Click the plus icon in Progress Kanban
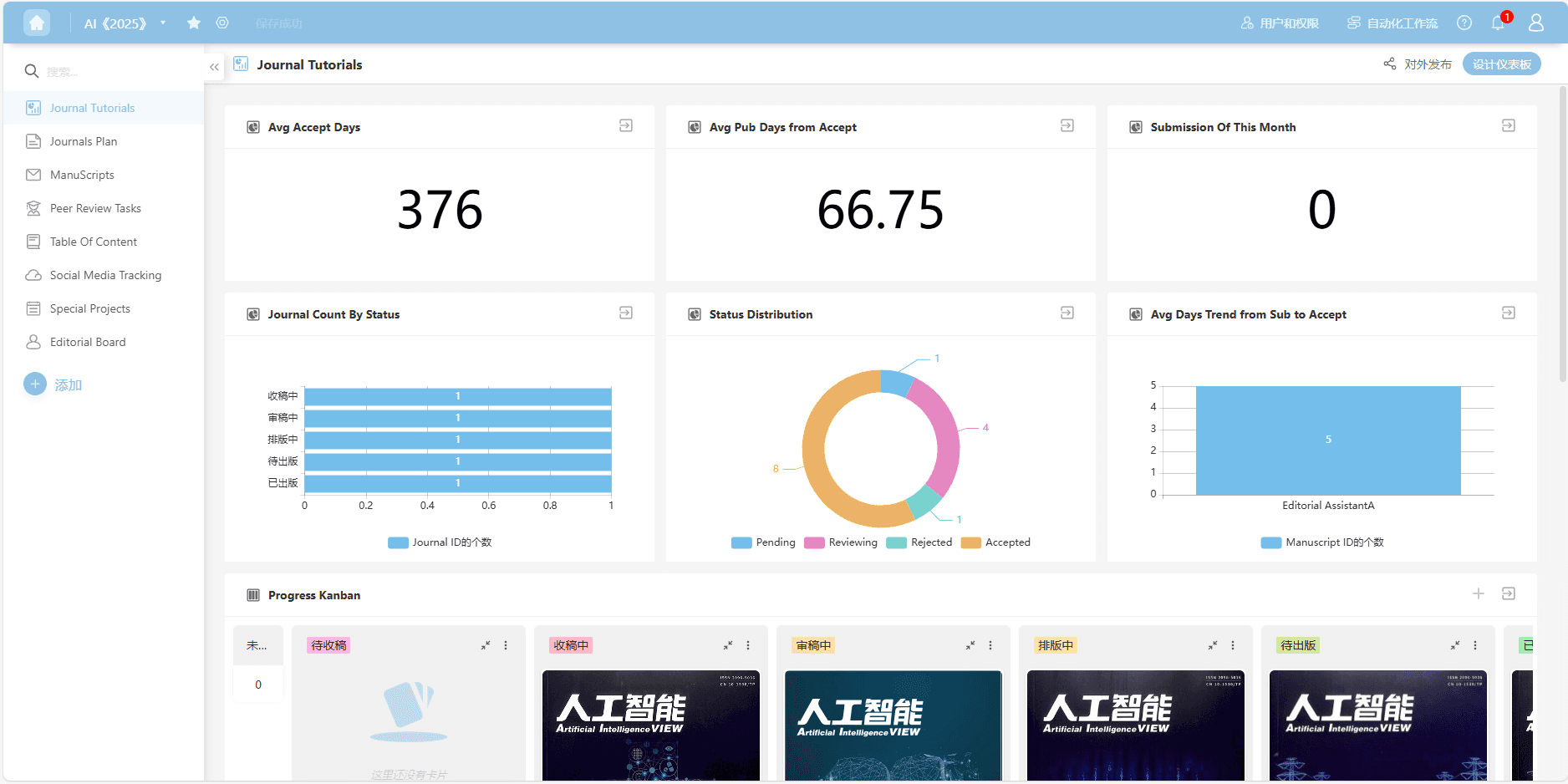 [x=1479, y=593]
